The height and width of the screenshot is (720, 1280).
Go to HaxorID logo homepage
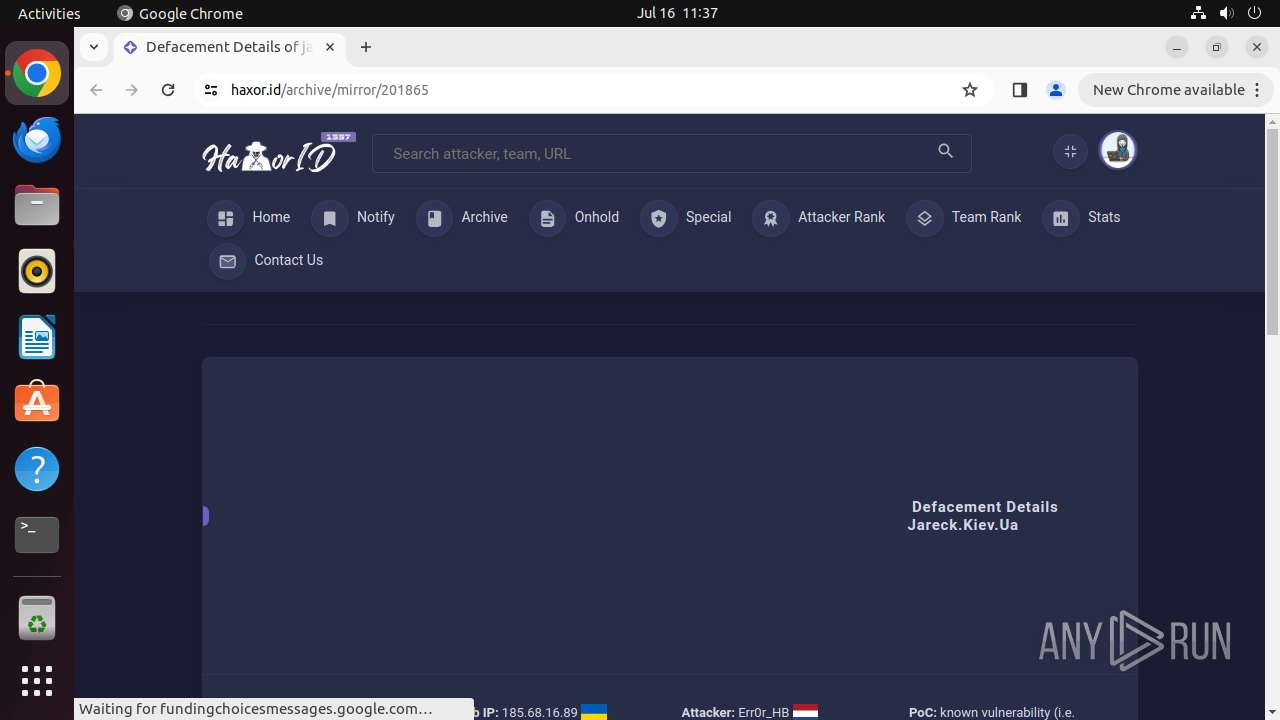pyautogui.click(x=278, y=153)
